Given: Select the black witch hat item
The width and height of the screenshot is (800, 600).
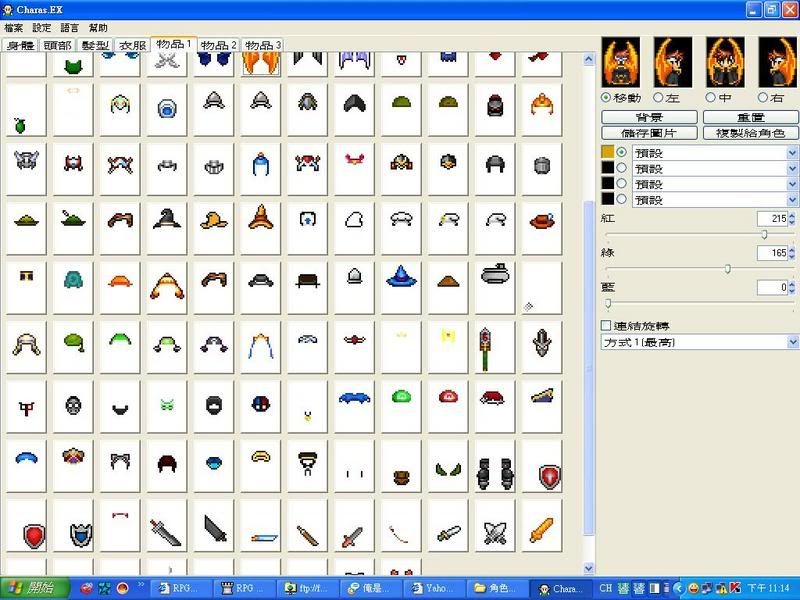Looking at the screenshot, I should 166,219.
